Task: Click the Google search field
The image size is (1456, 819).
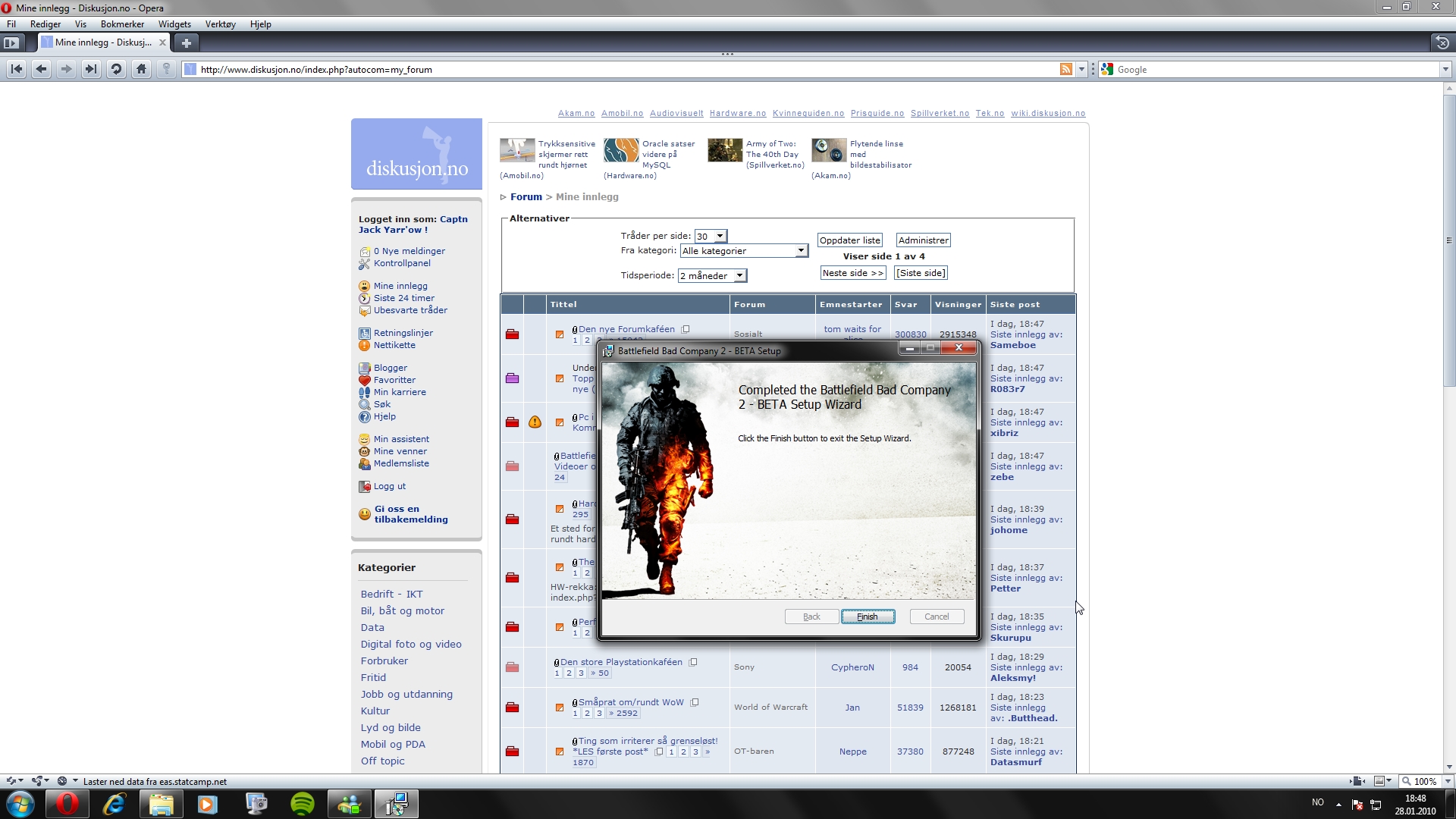Action: coord(1276,69)
